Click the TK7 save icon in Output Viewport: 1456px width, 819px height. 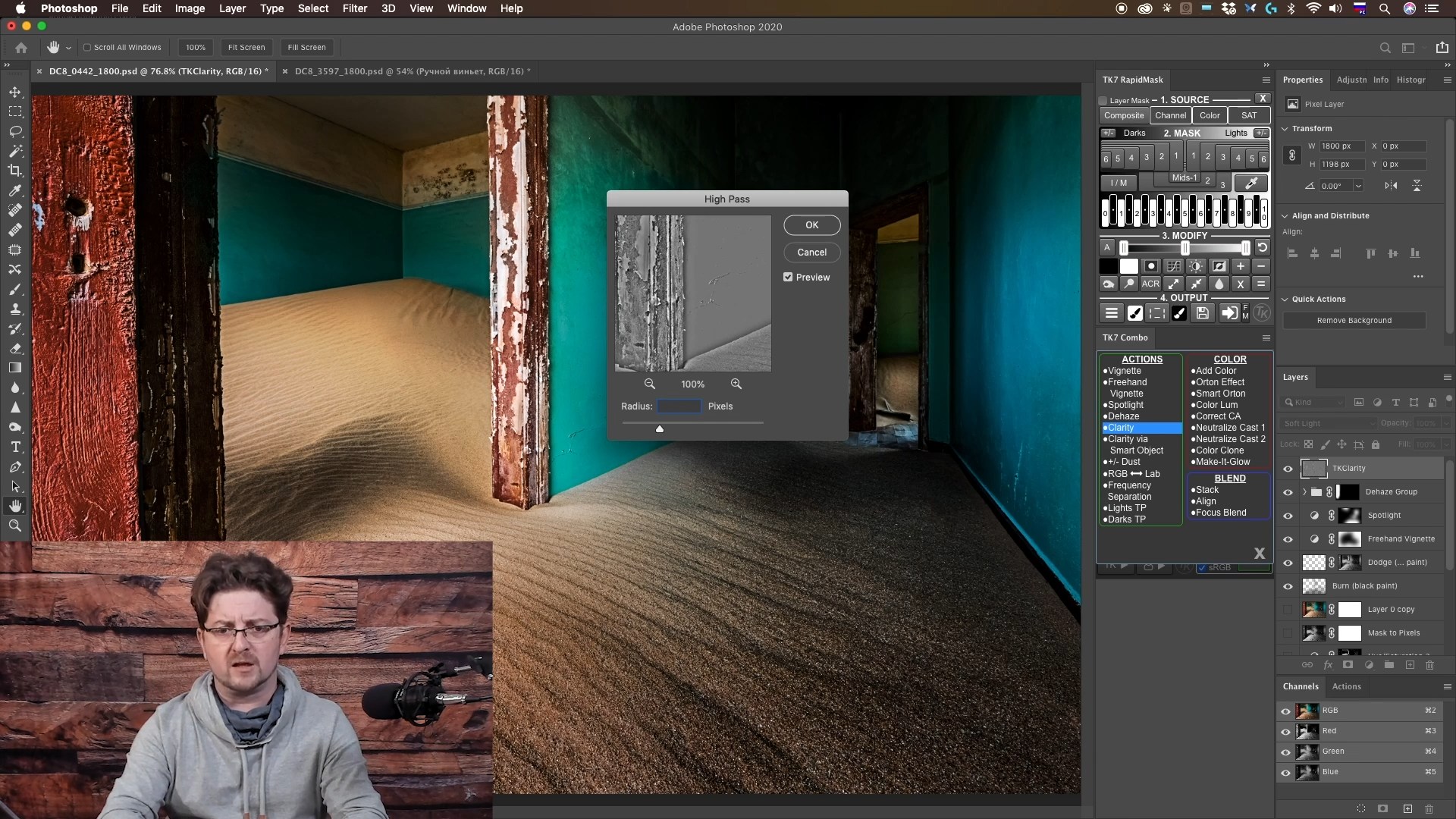[1203, 313]
